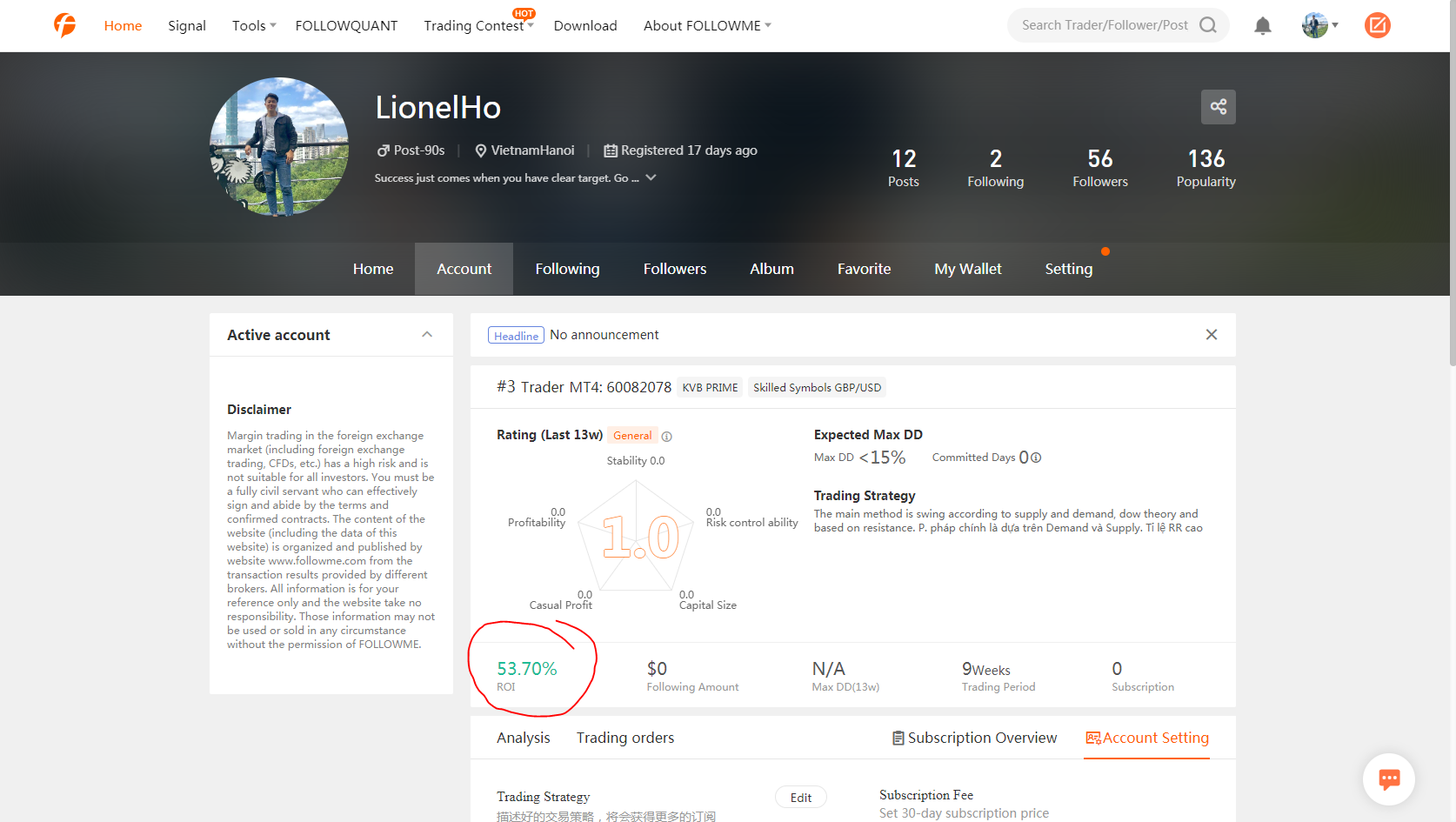The height and width of the screenshot is (822, 1456).
Task: Switch to profile Home tab
Action: click(373, 269)
